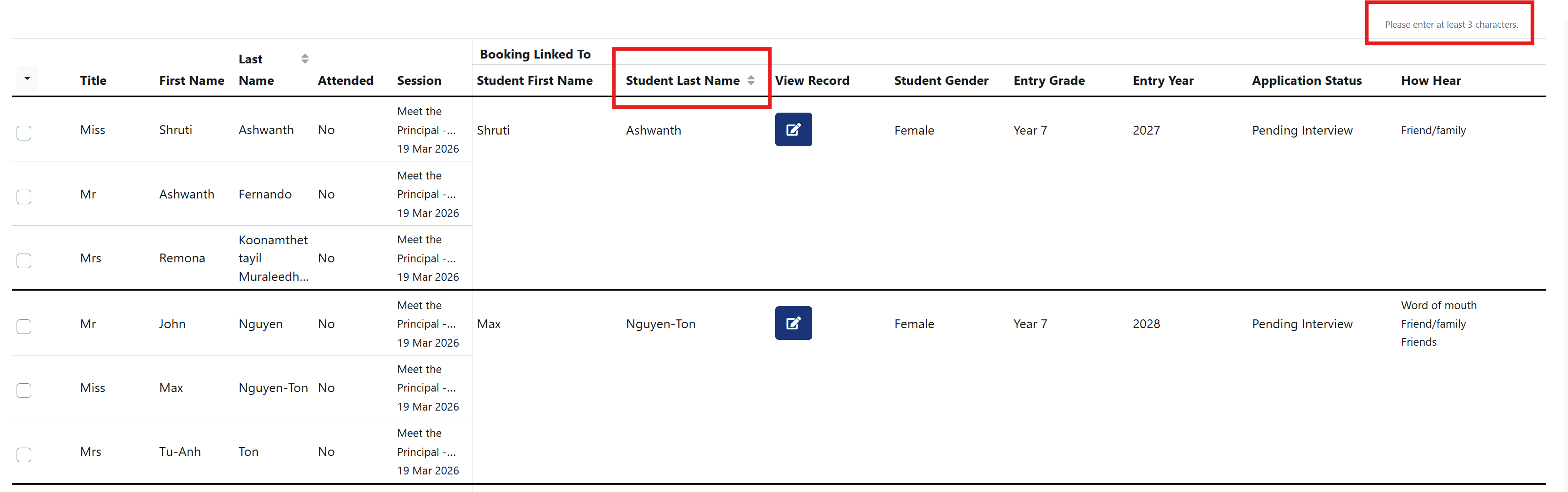Click the search field showing the 3-character hint
1568x492 pixels.
click(1449, 24)
